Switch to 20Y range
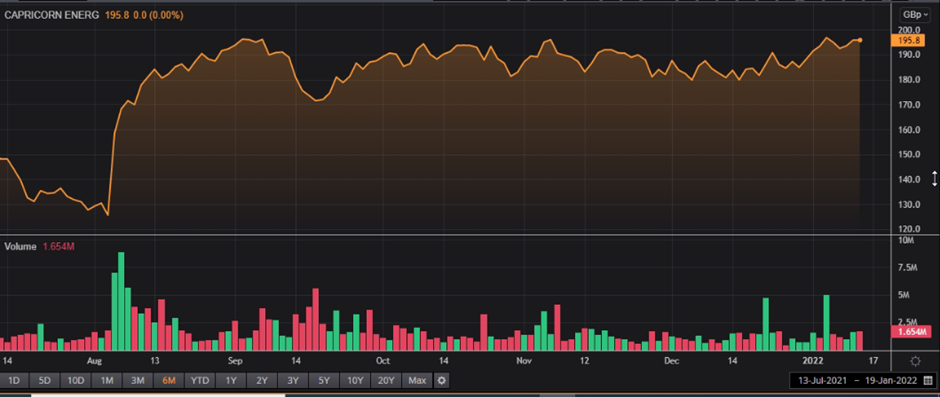Image resolution: width=940 pixels, height=397 pixels. pyautogui.click(x=387, y=380)
